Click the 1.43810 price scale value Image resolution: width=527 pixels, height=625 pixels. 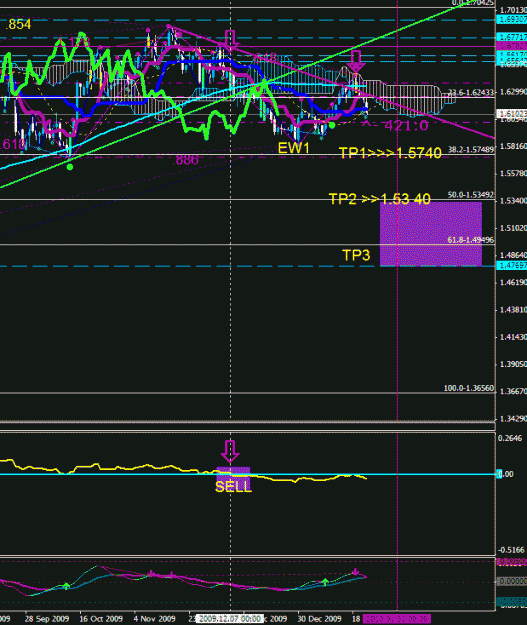pyautogui.click(x=513, y=310)
